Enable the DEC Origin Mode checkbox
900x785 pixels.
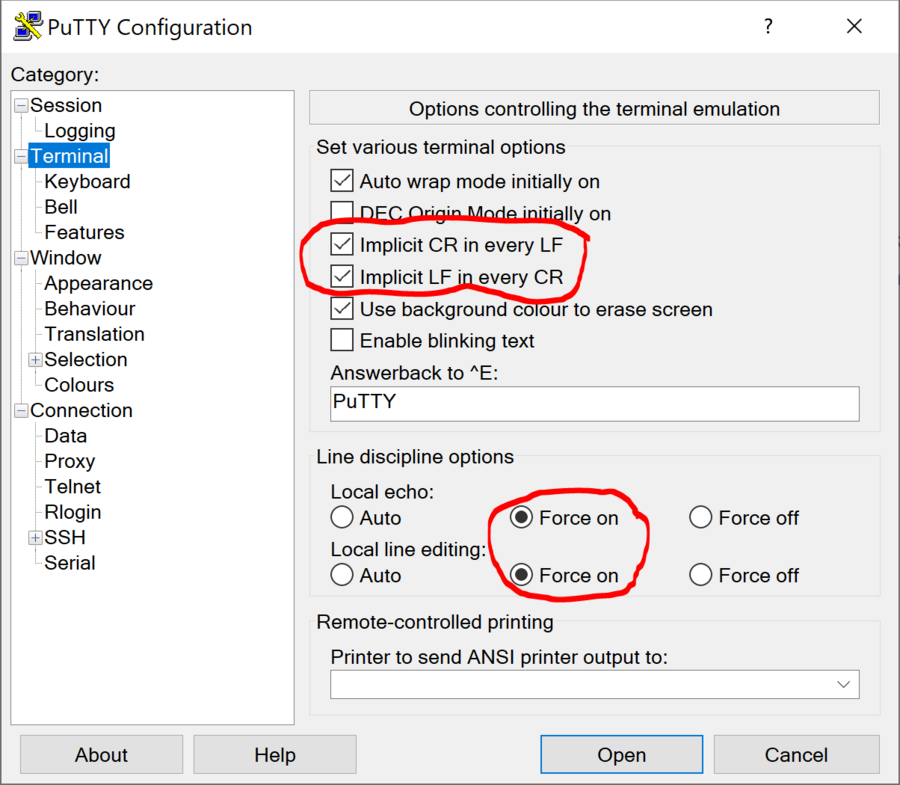341,213
